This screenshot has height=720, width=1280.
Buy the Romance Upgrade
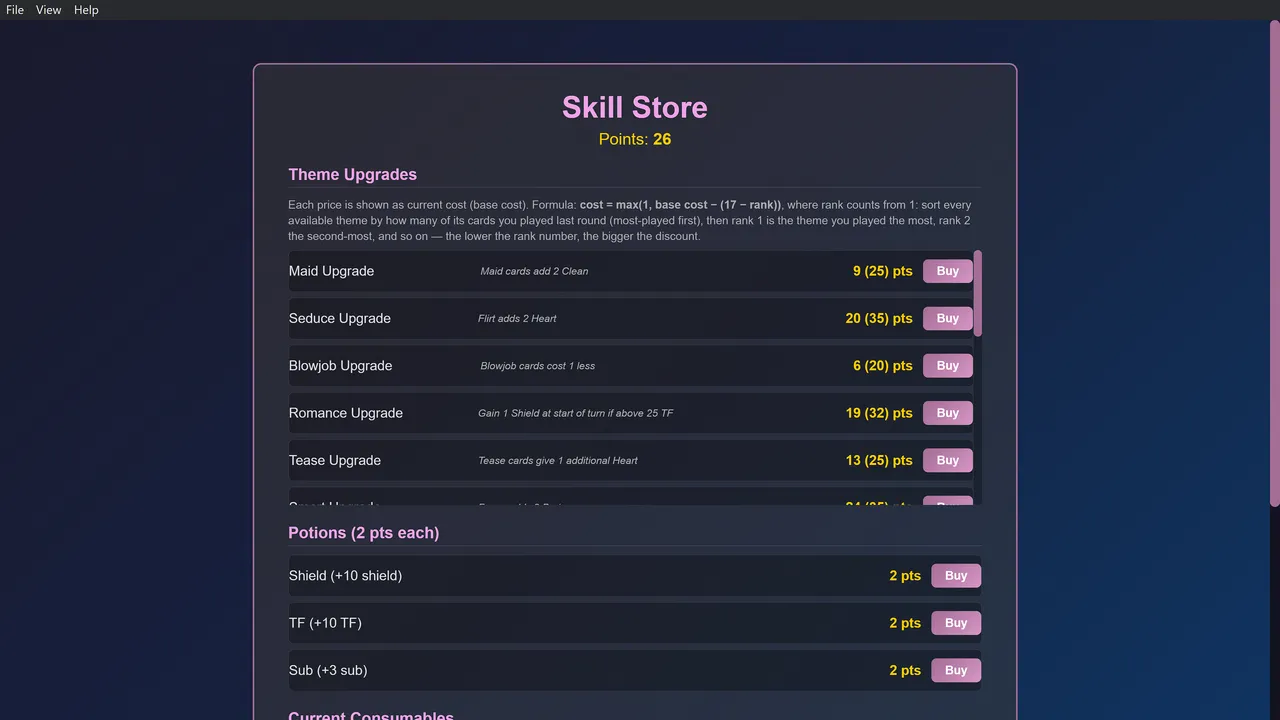click(x=947, y=413)
